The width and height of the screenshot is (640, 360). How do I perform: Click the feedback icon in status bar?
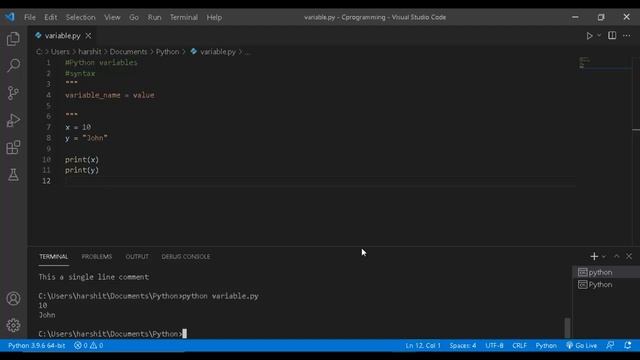610,346
